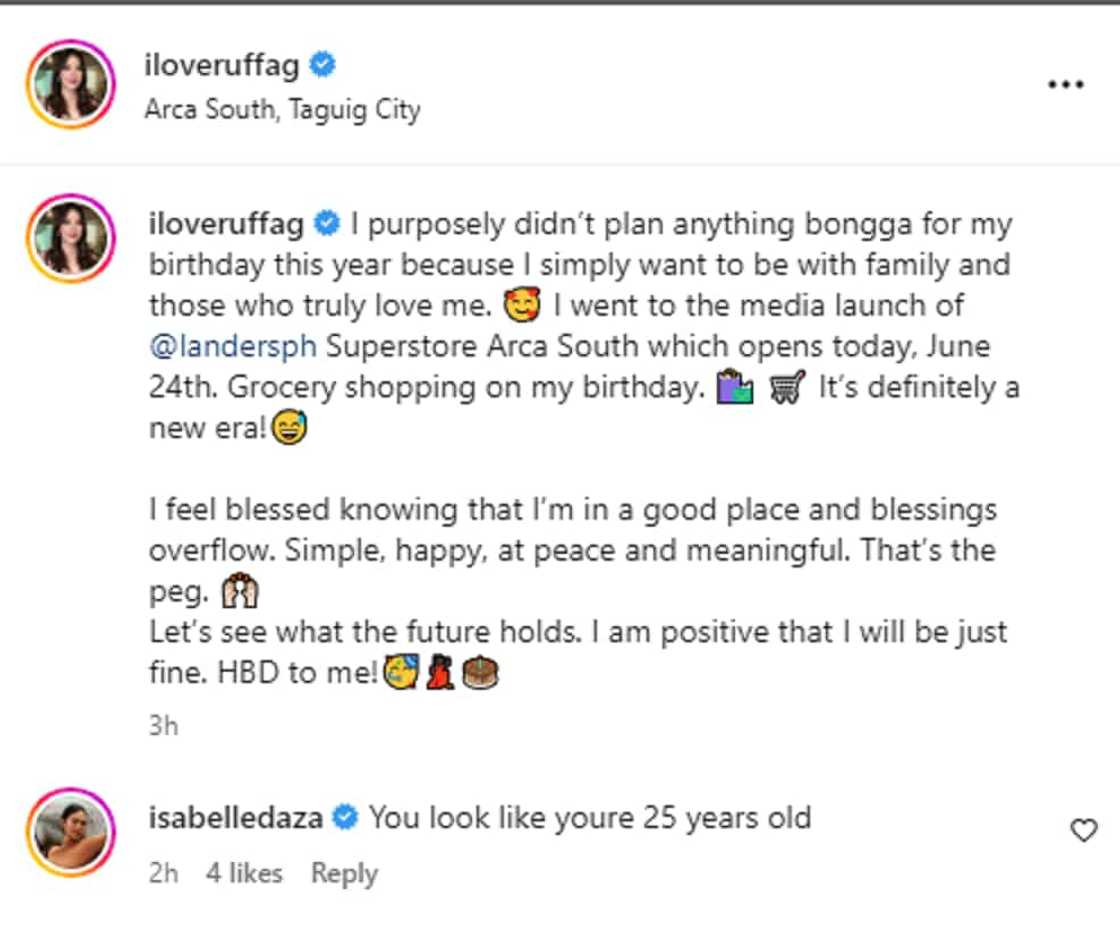Viewport: 1120px width, 930px height.
Task: Click the 3h post timestamp
Action: tap(163, 726)
